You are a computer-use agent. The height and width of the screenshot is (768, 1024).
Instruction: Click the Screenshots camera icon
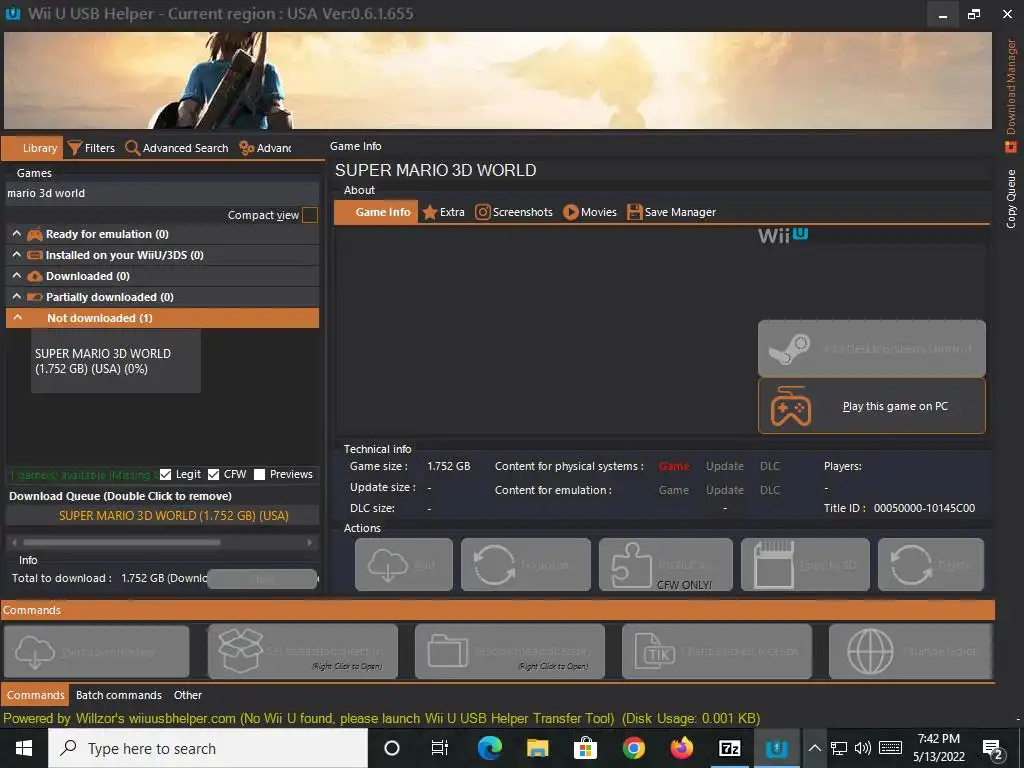tap(483, 212)
